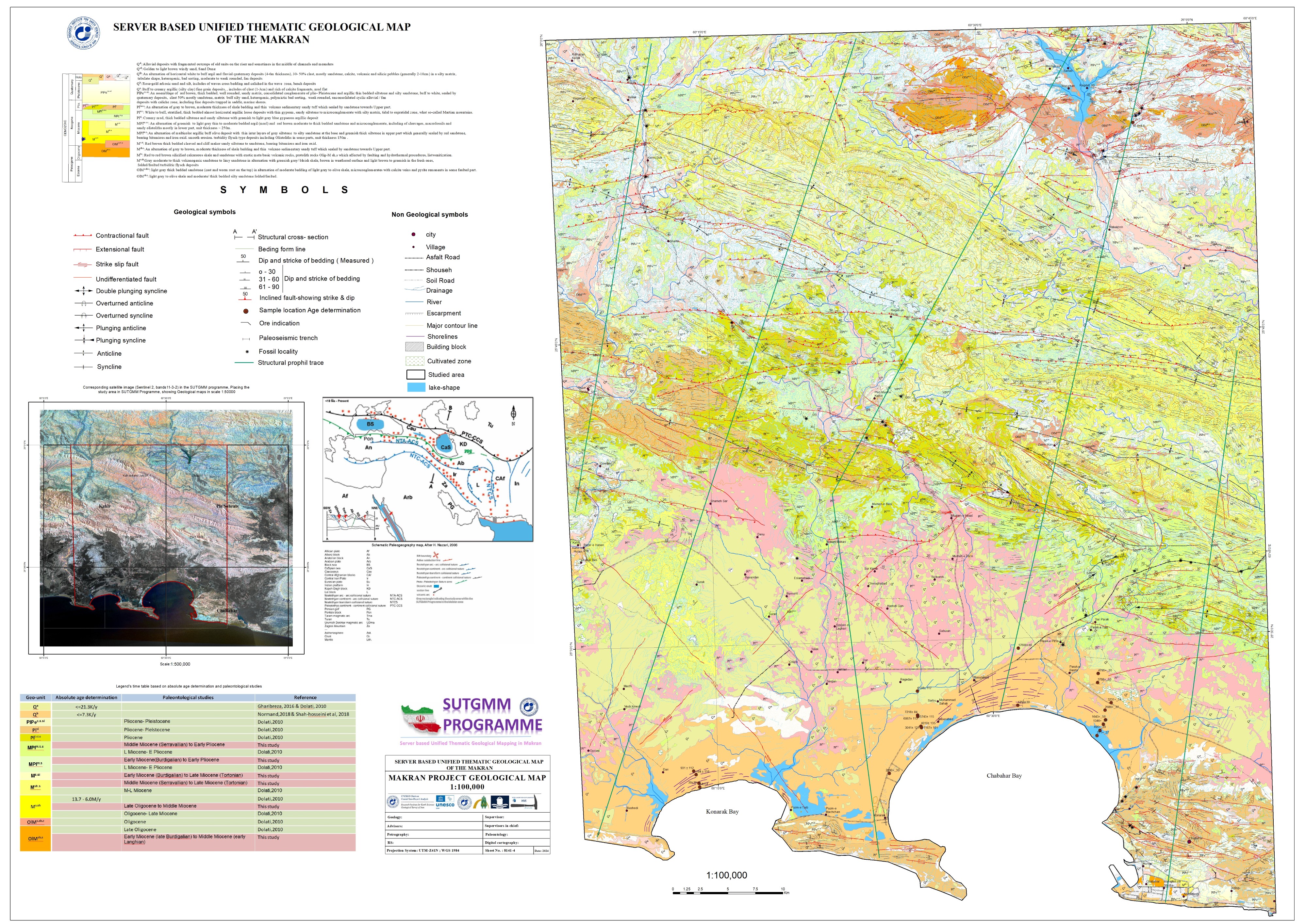Image resolution: width=1307 pixels, height=924 pixels.
Task: Click the SUTGMM PROGRAMME logo
Action: click(x=472, y=721)
